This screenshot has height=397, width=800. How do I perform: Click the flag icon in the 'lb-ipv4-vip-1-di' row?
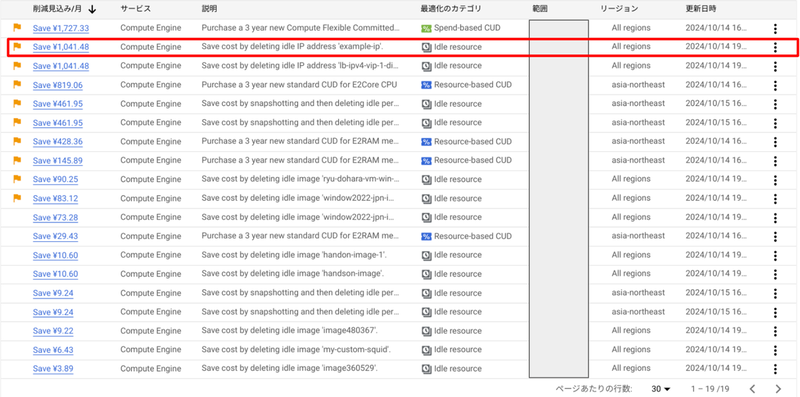[x=17, y=65]
